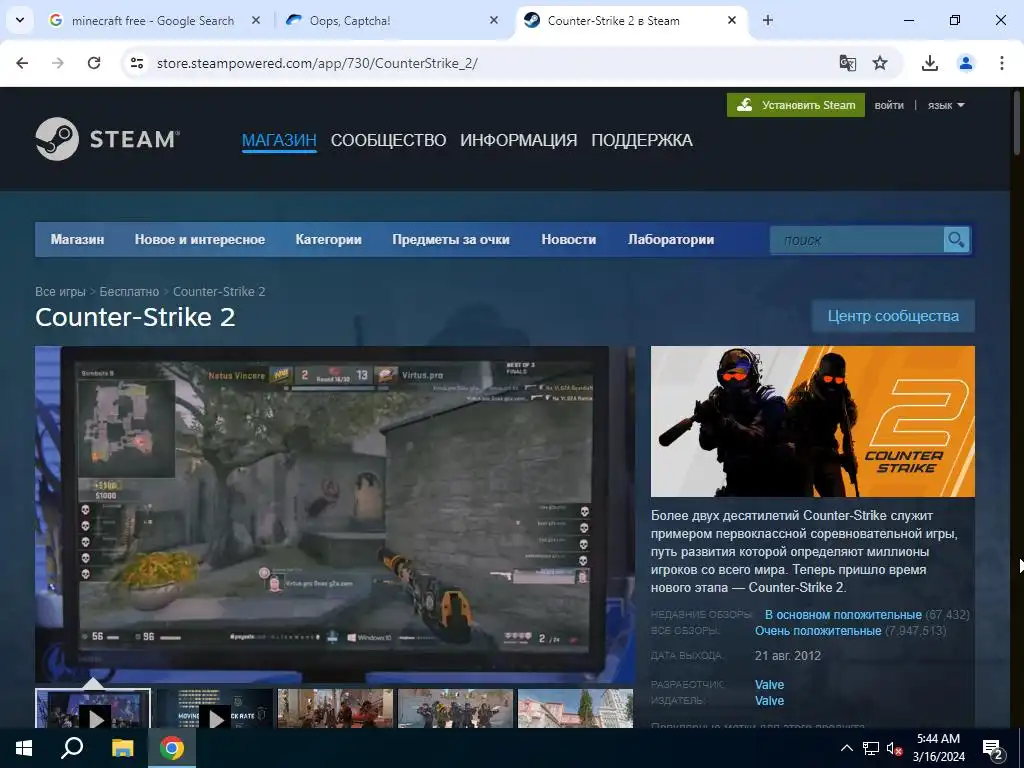Open the notification center icon
Viewport: 1024px width, 768px height.
[x=993, y=750]
